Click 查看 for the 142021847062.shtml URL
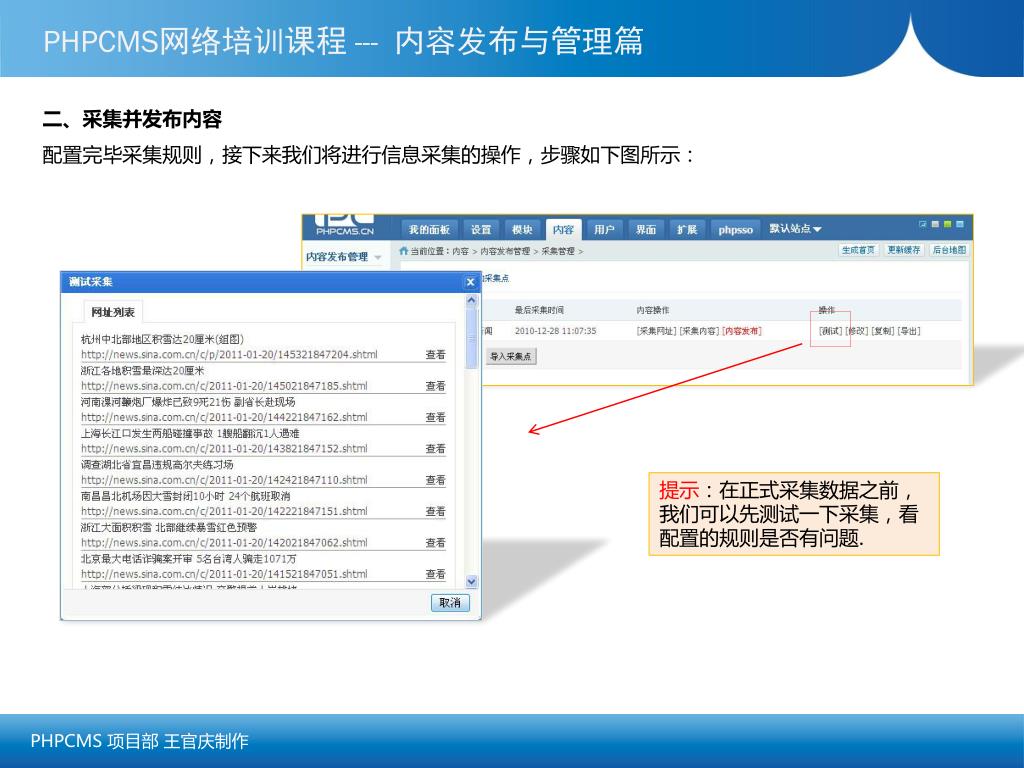The image size is (1024, 768). pos(435,543)
